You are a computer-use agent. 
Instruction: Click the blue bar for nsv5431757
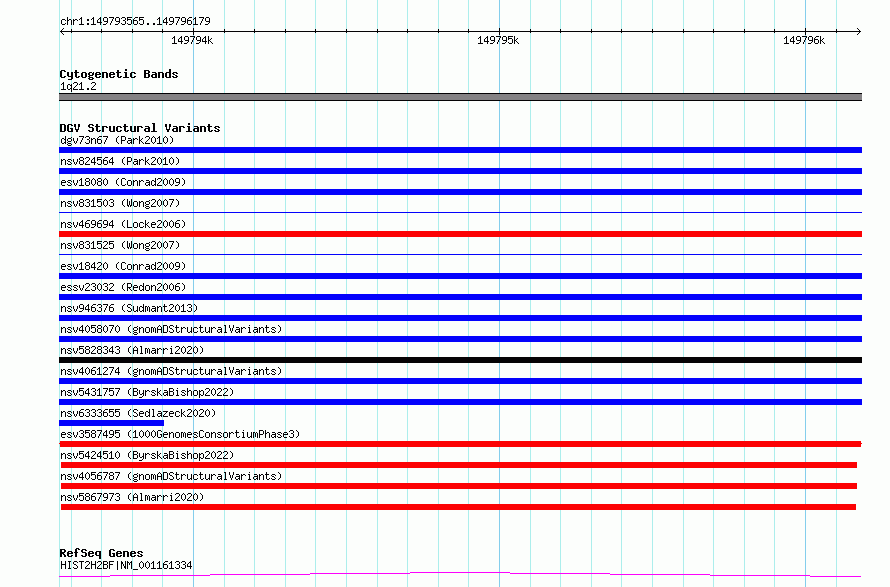tap(460, 402)
